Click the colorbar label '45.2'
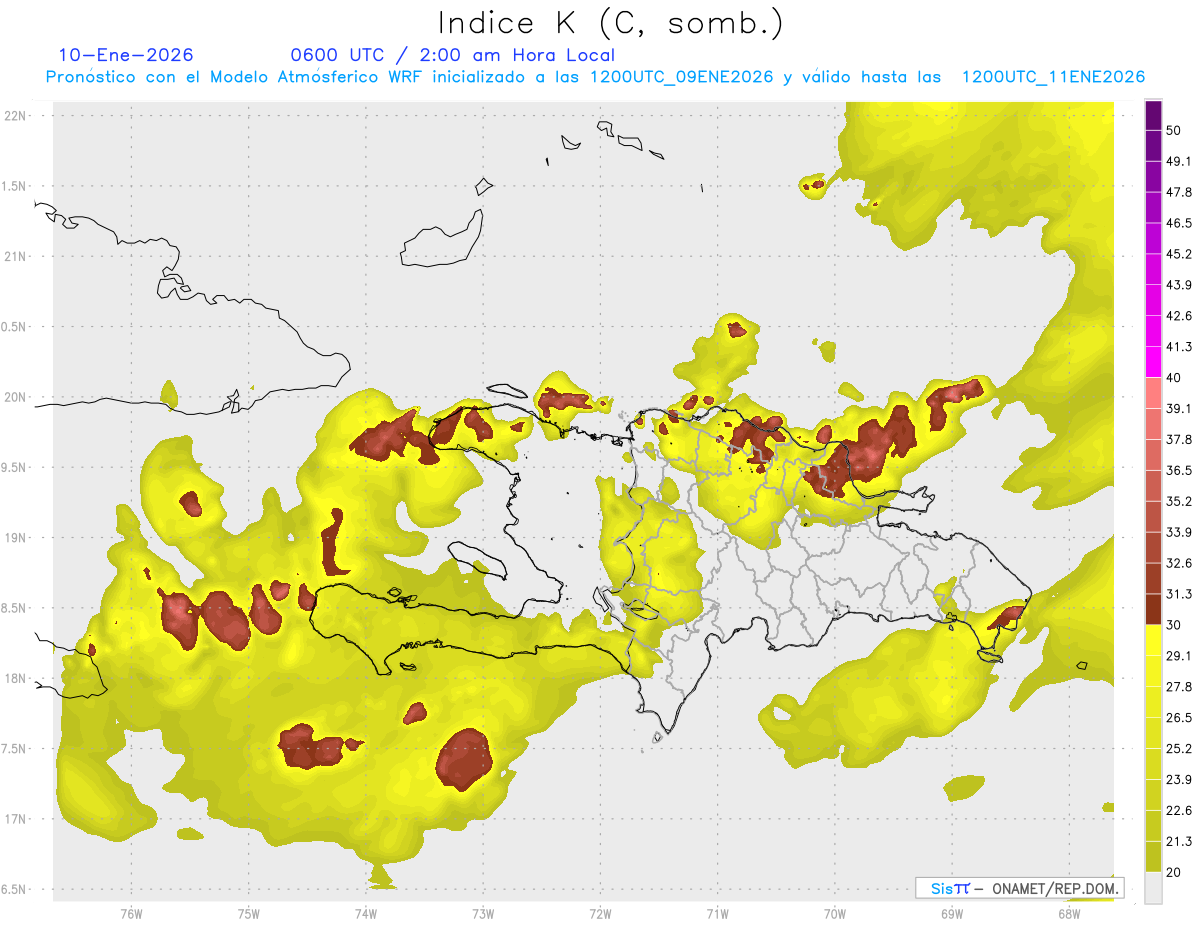1200x927 pixels. coord(1179,254)
